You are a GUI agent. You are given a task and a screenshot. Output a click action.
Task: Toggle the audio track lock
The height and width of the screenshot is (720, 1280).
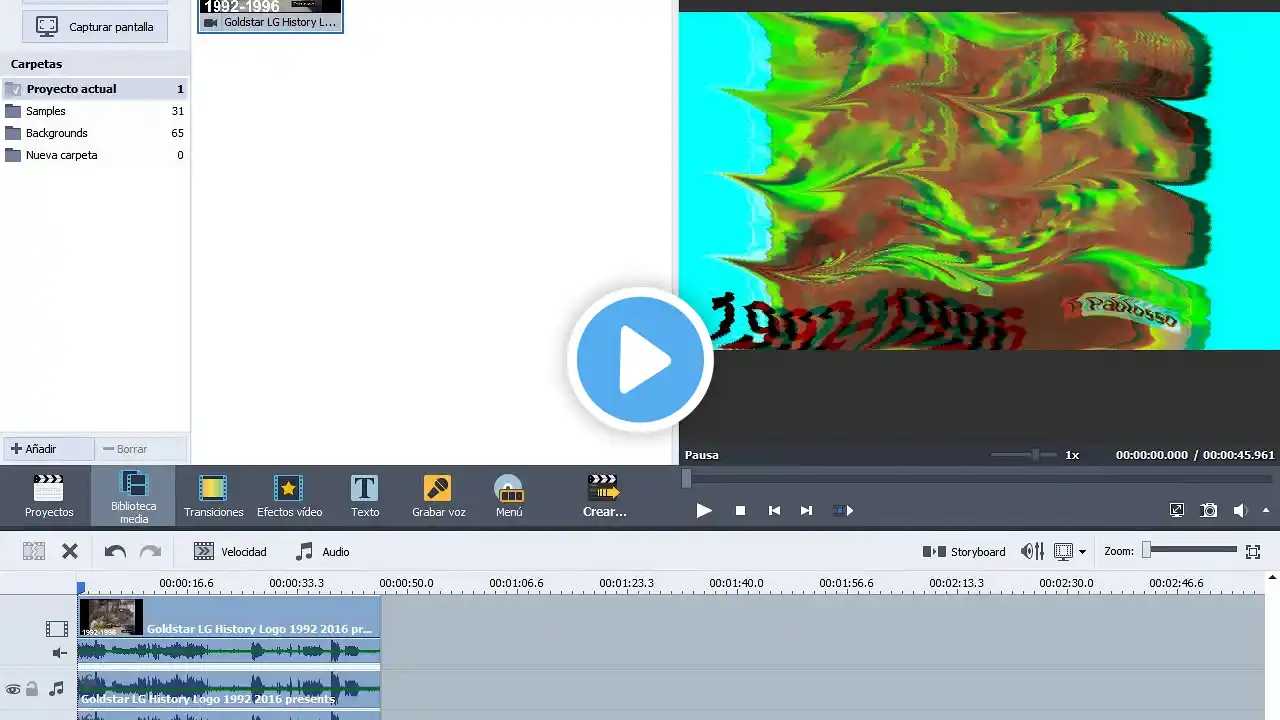32,689
